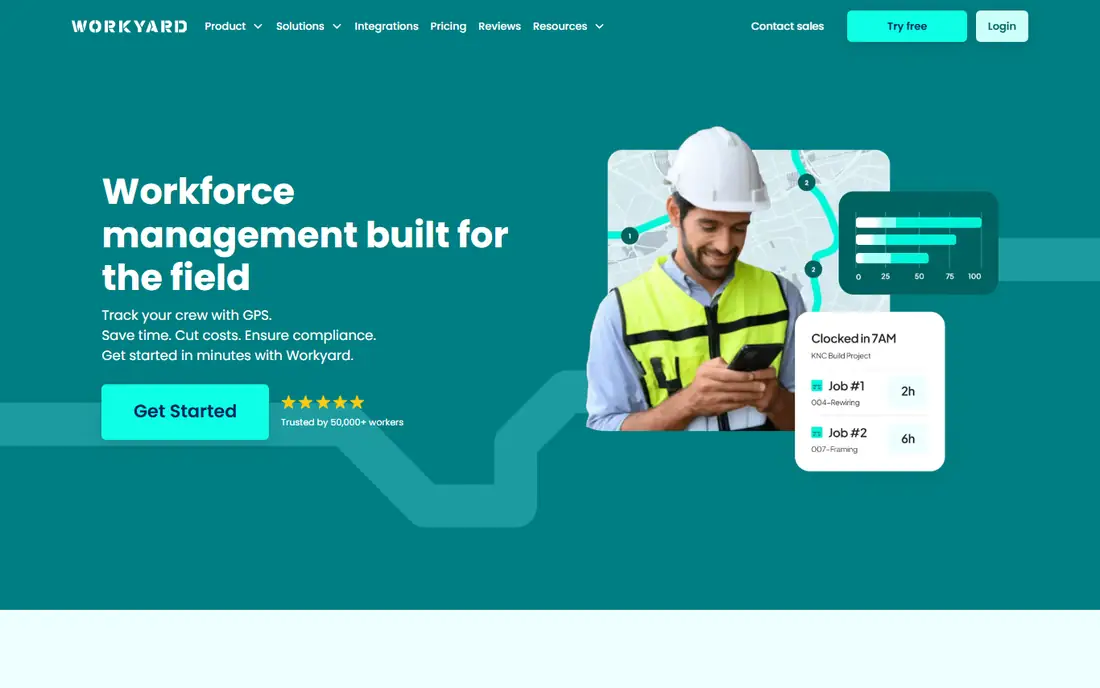
Task: Click the Login button
Action: click(1001, 26)
